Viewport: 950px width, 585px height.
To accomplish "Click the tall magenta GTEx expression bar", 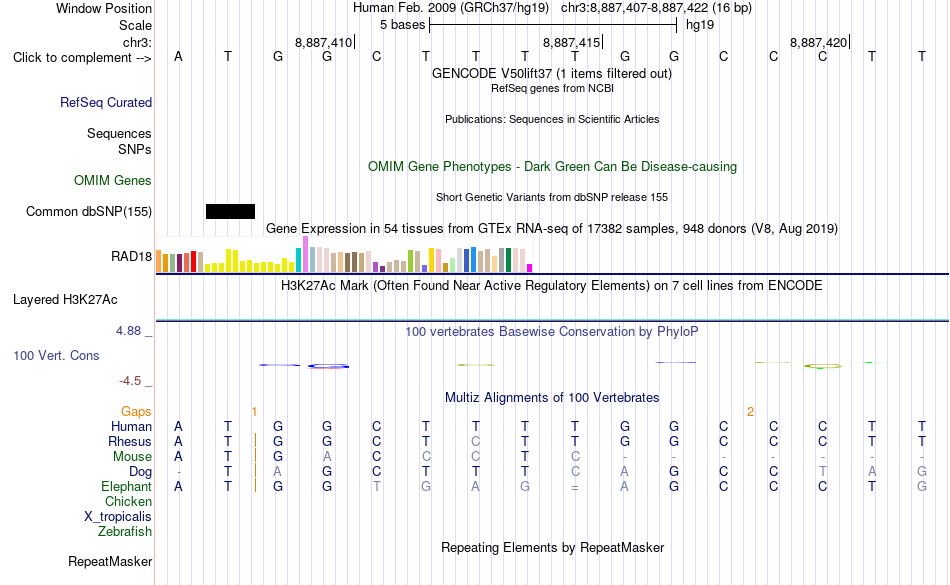I will click(x=305, y=254).
